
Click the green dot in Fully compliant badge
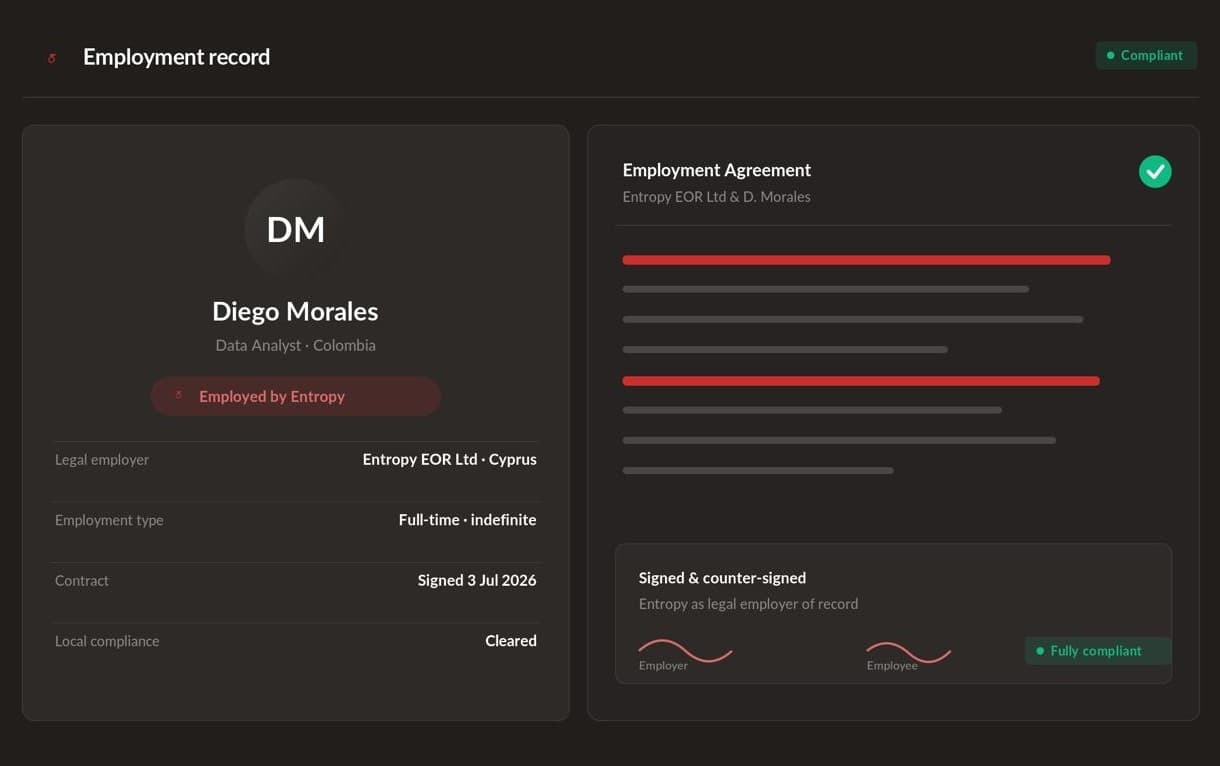tap(1040, 651)
